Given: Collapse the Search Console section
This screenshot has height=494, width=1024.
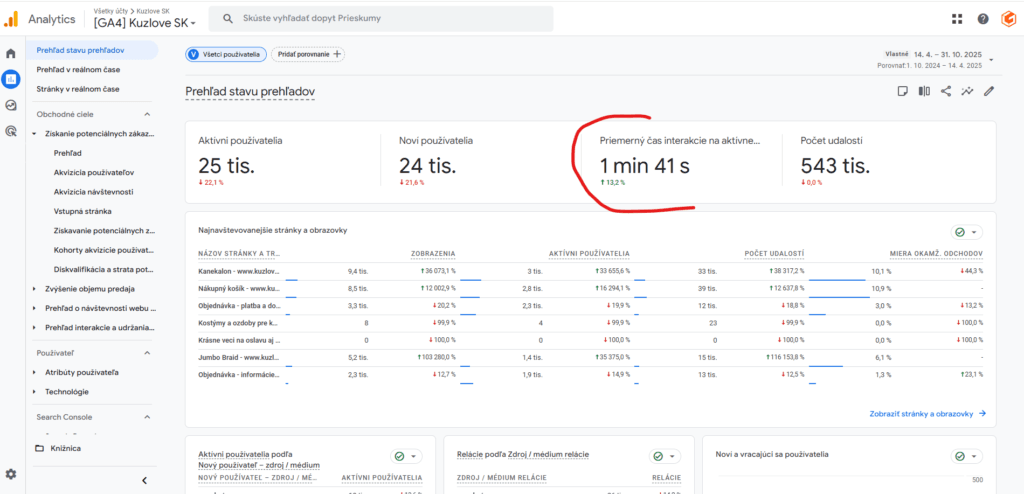Looking at the screenshot, I should pyautogui.click(x=146, y=417).
